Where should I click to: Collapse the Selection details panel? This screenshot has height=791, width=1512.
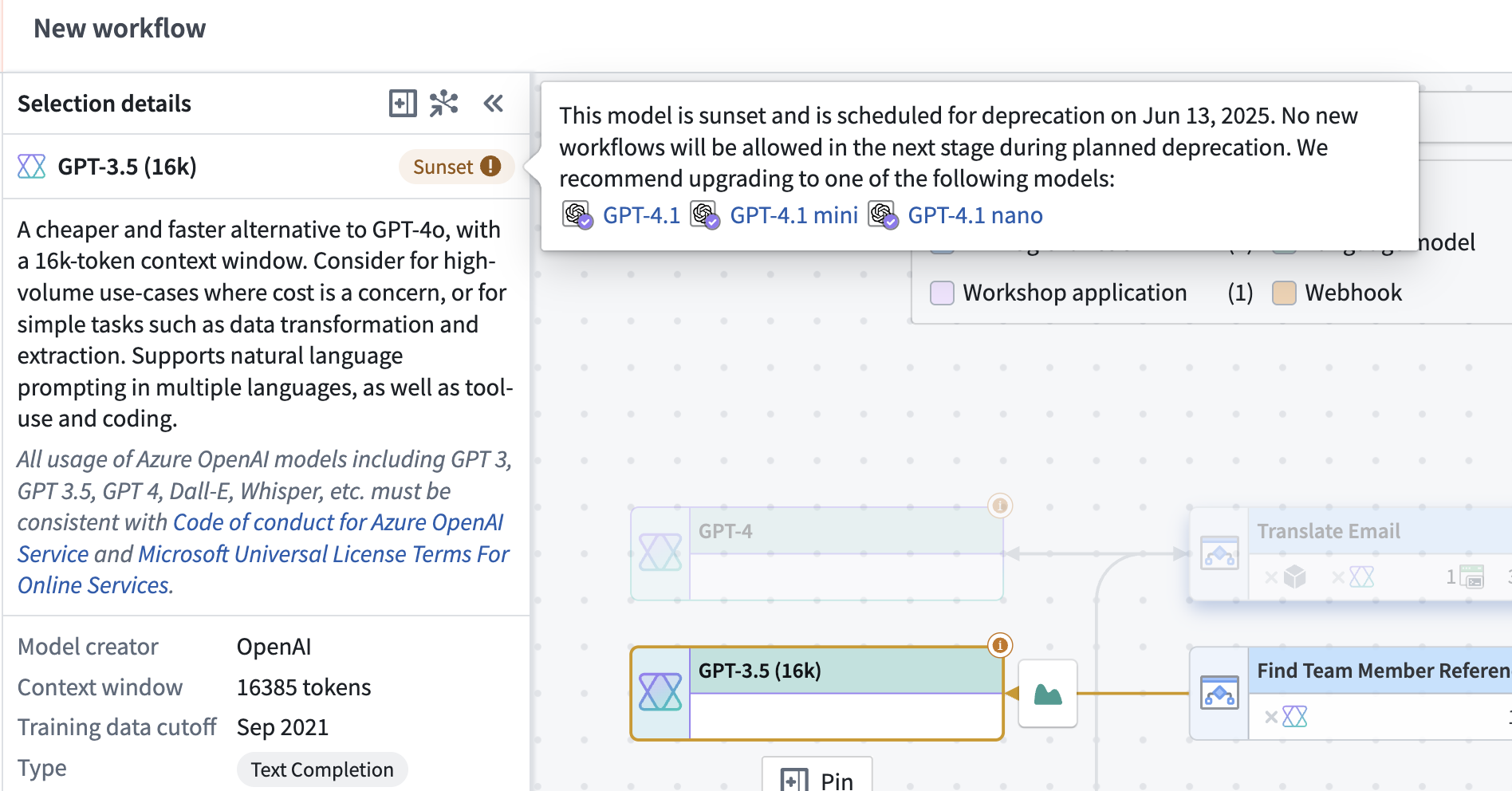pyautogui.click(x=493, y=103)
